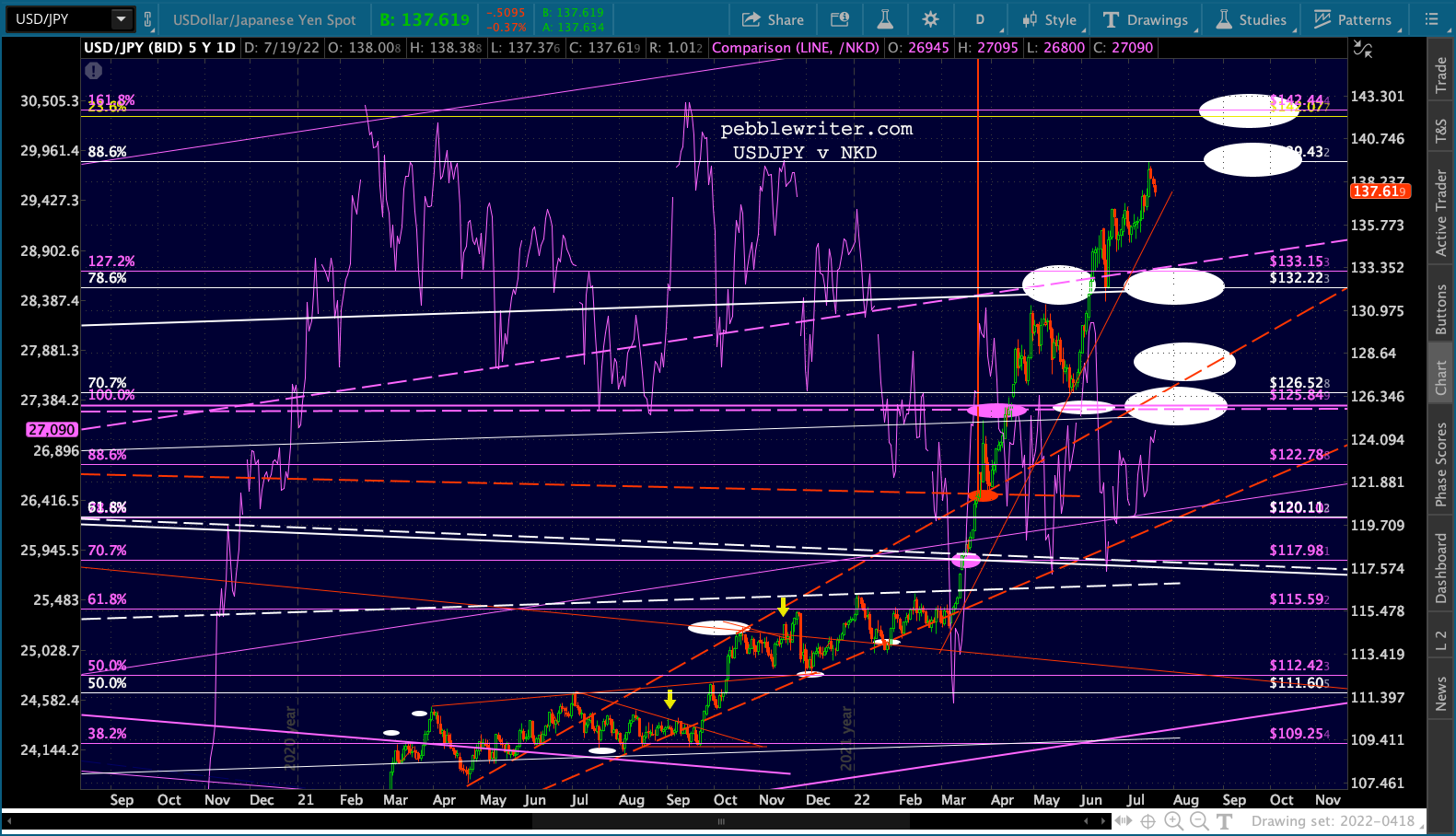Click the $117.98 level label
Screen dimensions: 1456x836
(1299, 551)
